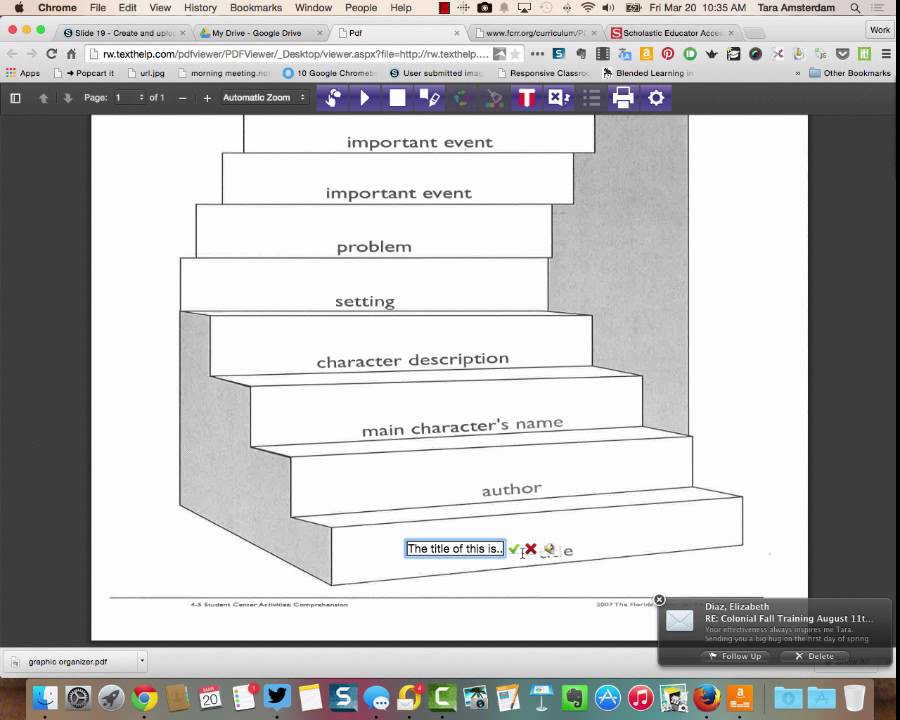Select the highlighter tool
The width and height of the screenshot is (900, 720).
click(x=429, y=98)
